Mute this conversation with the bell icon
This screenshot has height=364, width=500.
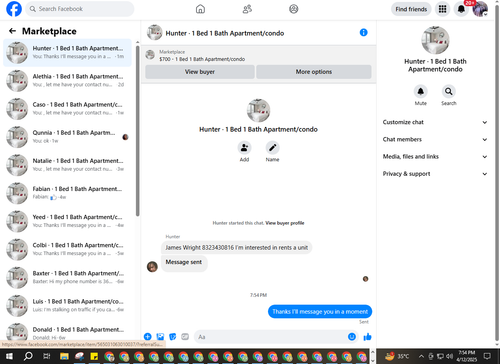click(x=421, y=91)
